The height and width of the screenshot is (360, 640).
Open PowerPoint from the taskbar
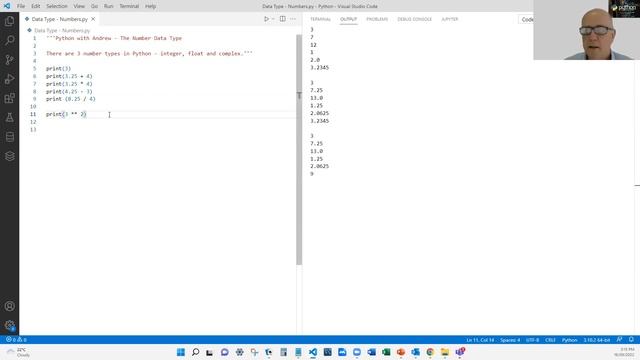[x=401, y=352]
